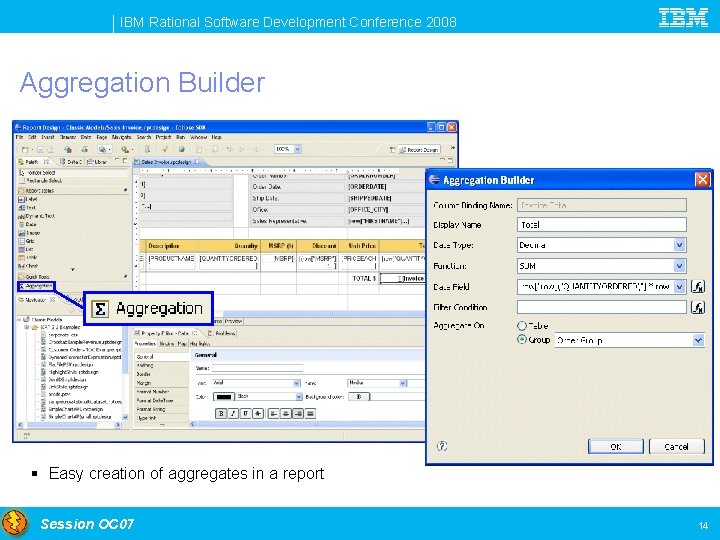720x540 pixels.
Task: Choose the Rectangle Select tool in Palette
Action: 39,181
